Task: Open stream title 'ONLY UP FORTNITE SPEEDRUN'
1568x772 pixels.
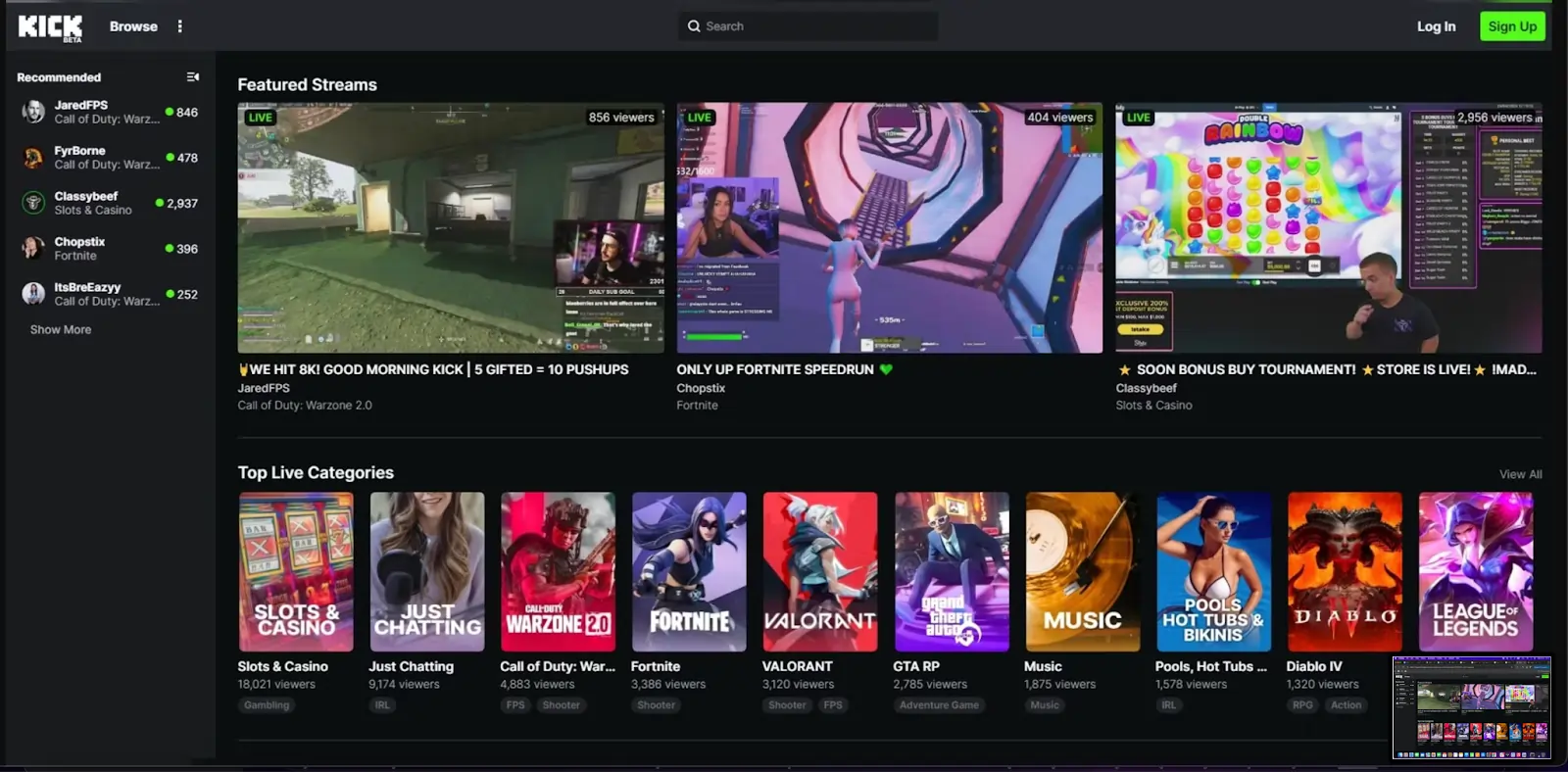Action: [784, 369]
